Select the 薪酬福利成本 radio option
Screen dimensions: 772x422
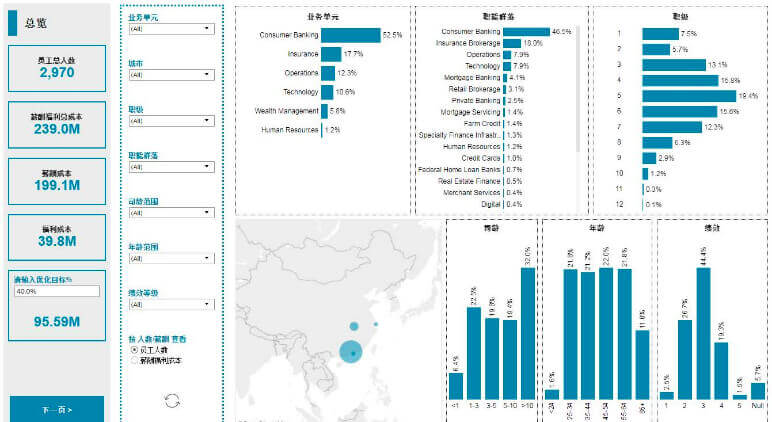[135, 360]
